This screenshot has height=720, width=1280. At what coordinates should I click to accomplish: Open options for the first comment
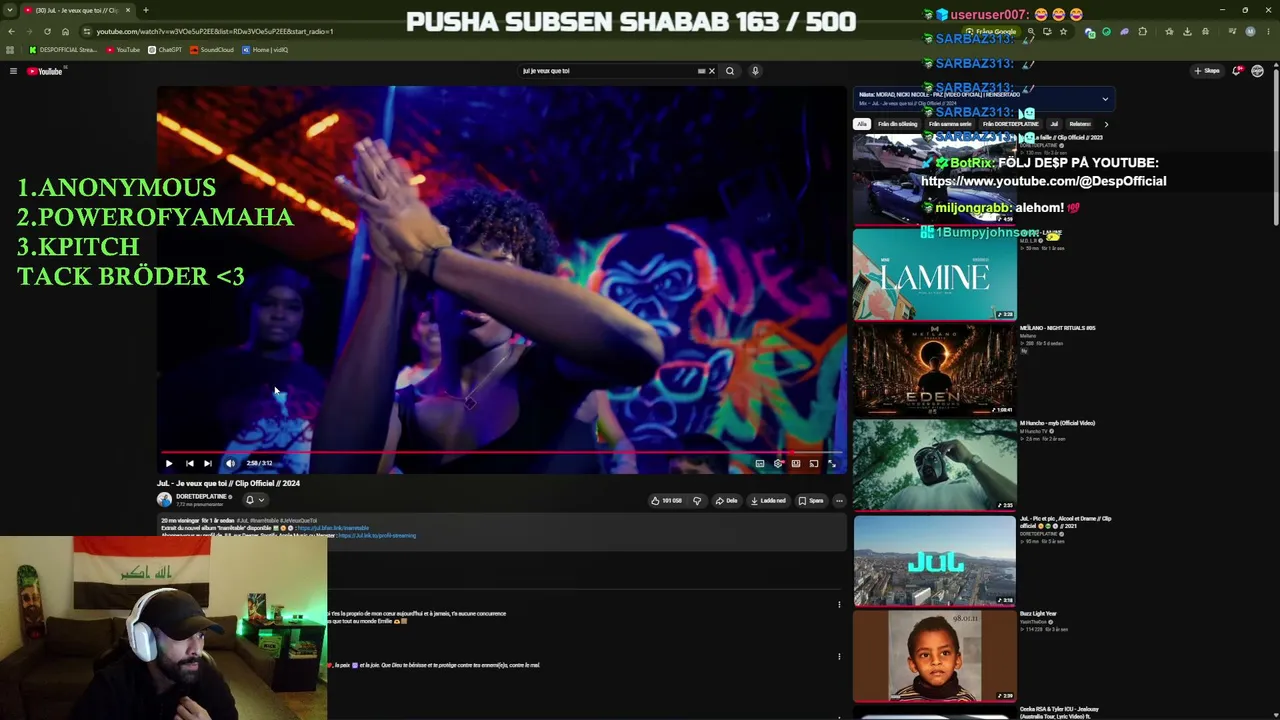coord(839,604)
